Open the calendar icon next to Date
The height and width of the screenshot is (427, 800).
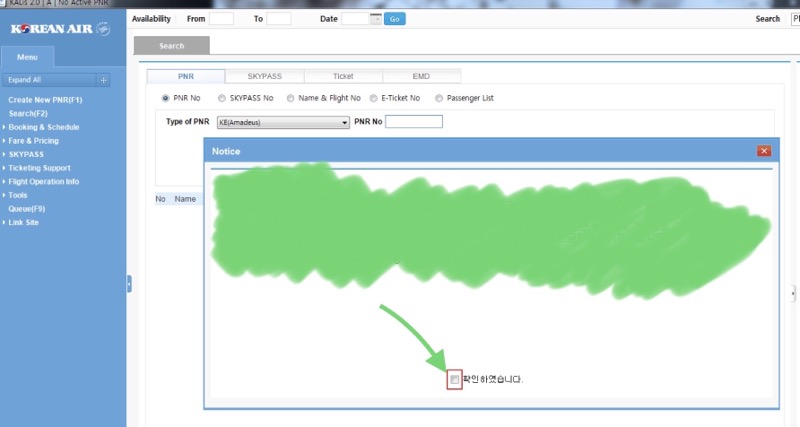coord(376,19)
